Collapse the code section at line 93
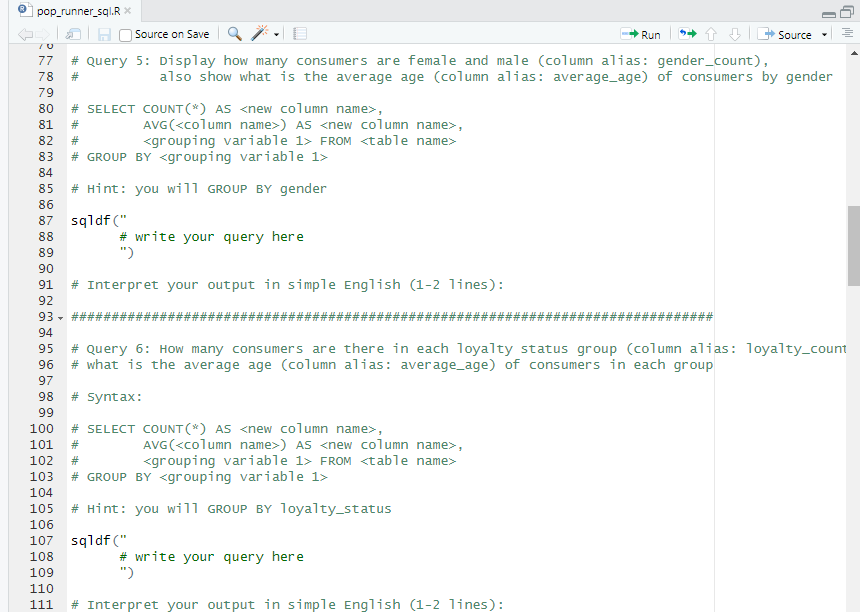The image size is (860, 612). pyautogui.click(x=60, y=316)
